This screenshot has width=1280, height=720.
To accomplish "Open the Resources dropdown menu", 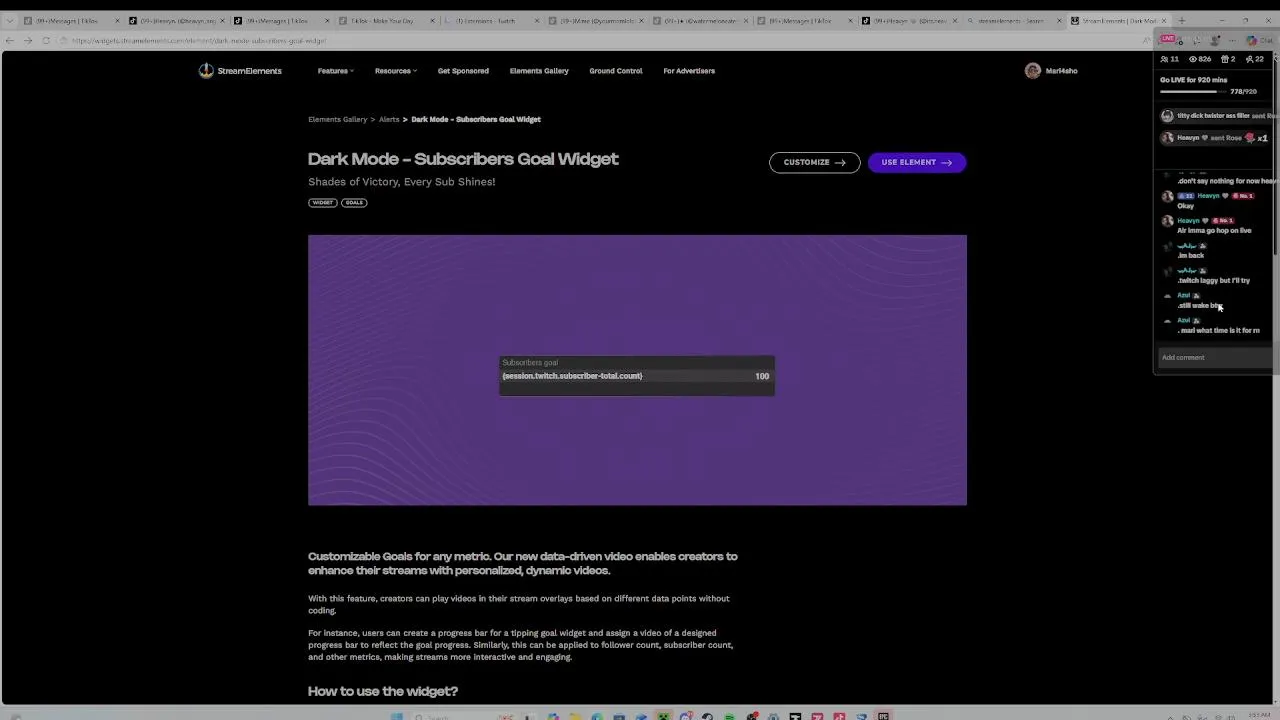I will (396, 71).
